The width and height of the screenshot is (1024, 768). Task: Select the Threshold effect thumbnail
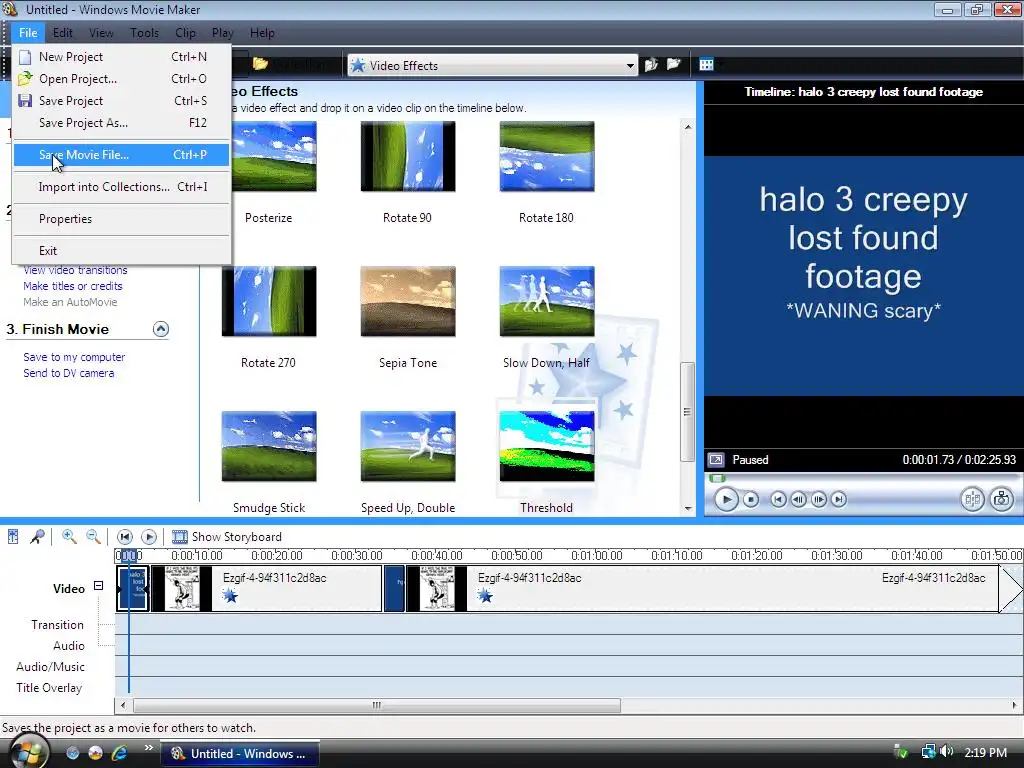(x=547, y=447)
